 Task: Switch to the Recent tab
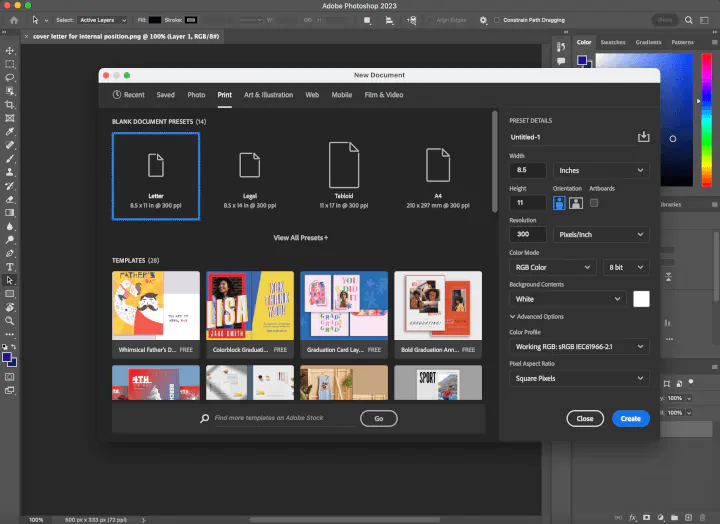pyautogui.click(x=129, y=95)
